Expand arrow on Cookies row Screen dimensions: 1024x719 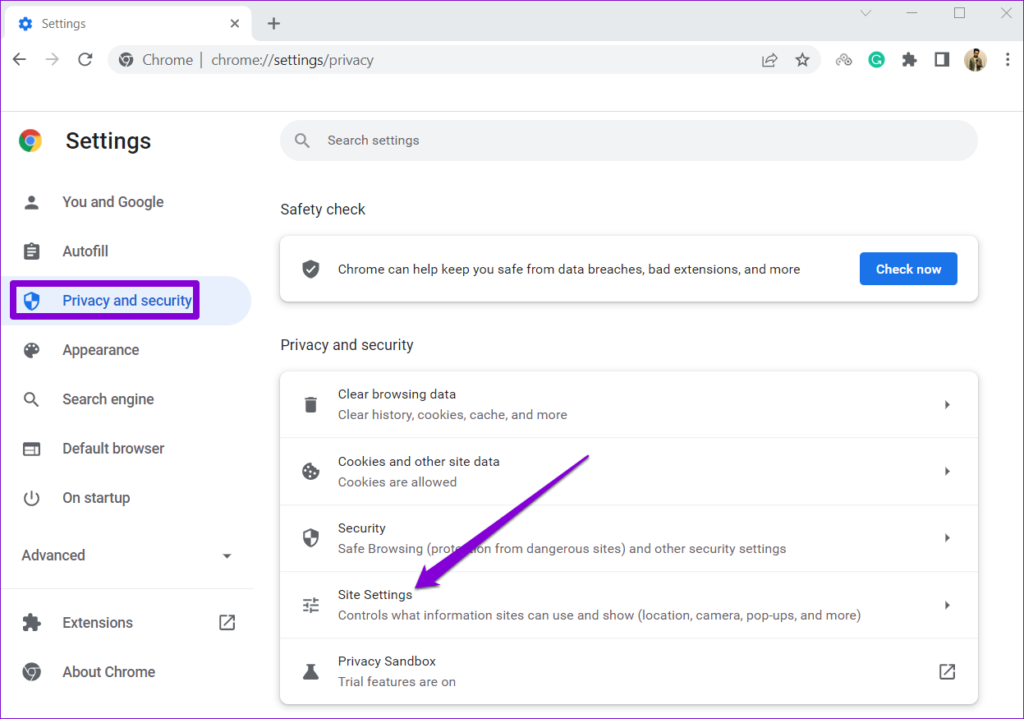pos(947,471)
